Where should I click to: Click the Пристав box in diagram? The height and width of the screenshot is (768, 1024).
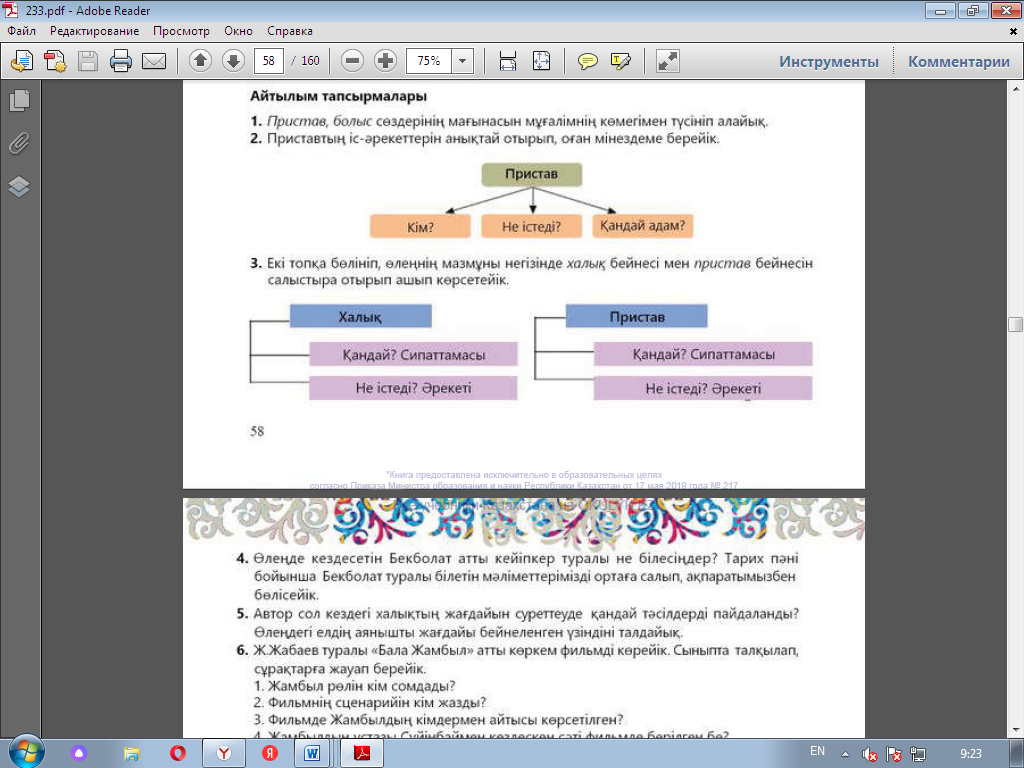(532, 174)
